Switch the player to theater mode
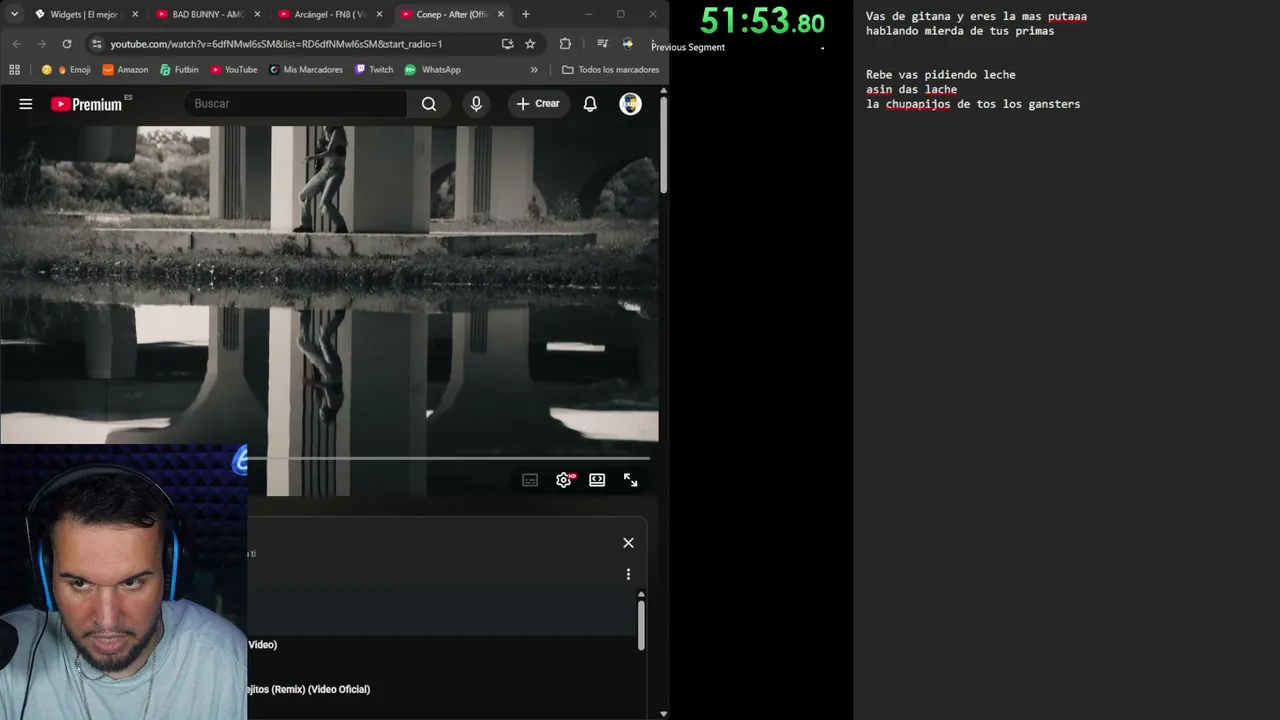The height and width of the screenshot is (720, 1280). 597,480
